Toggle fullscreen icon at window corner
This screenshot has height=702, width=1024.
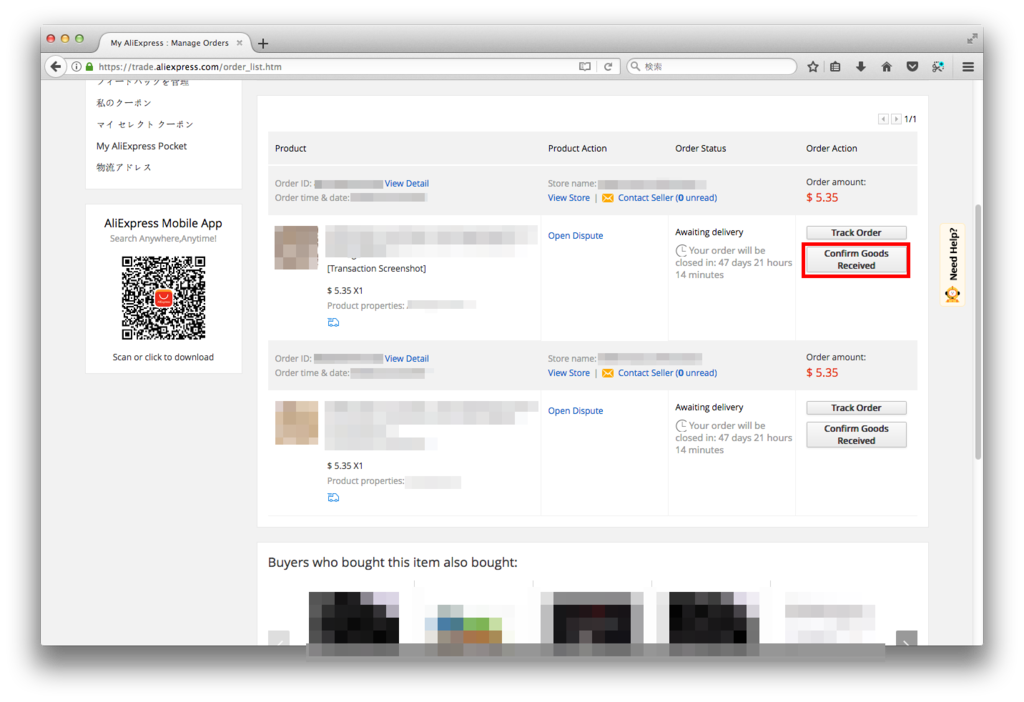pos(972,39)
